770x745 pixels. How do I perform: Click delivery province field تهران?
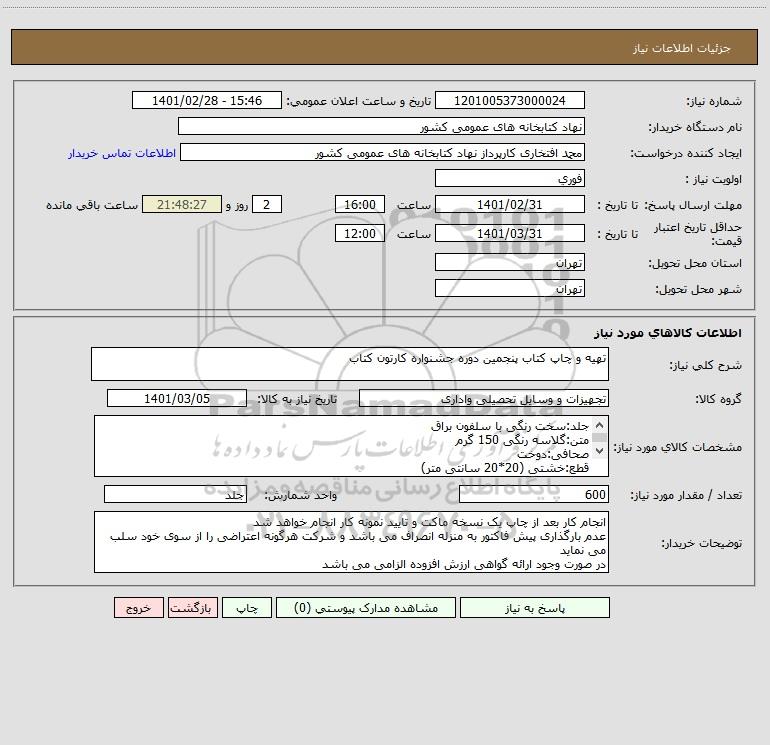510,262
